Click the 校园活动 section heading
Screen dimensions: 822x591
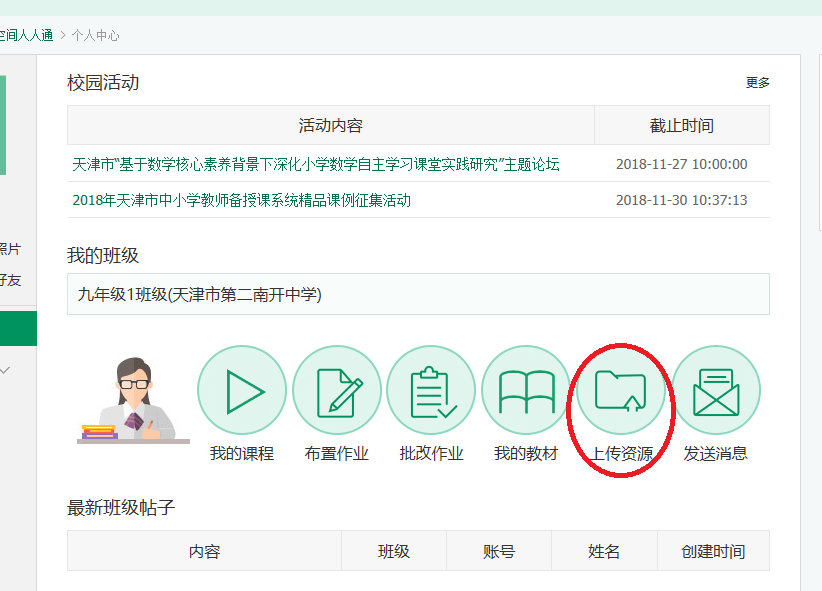(103, 83)
